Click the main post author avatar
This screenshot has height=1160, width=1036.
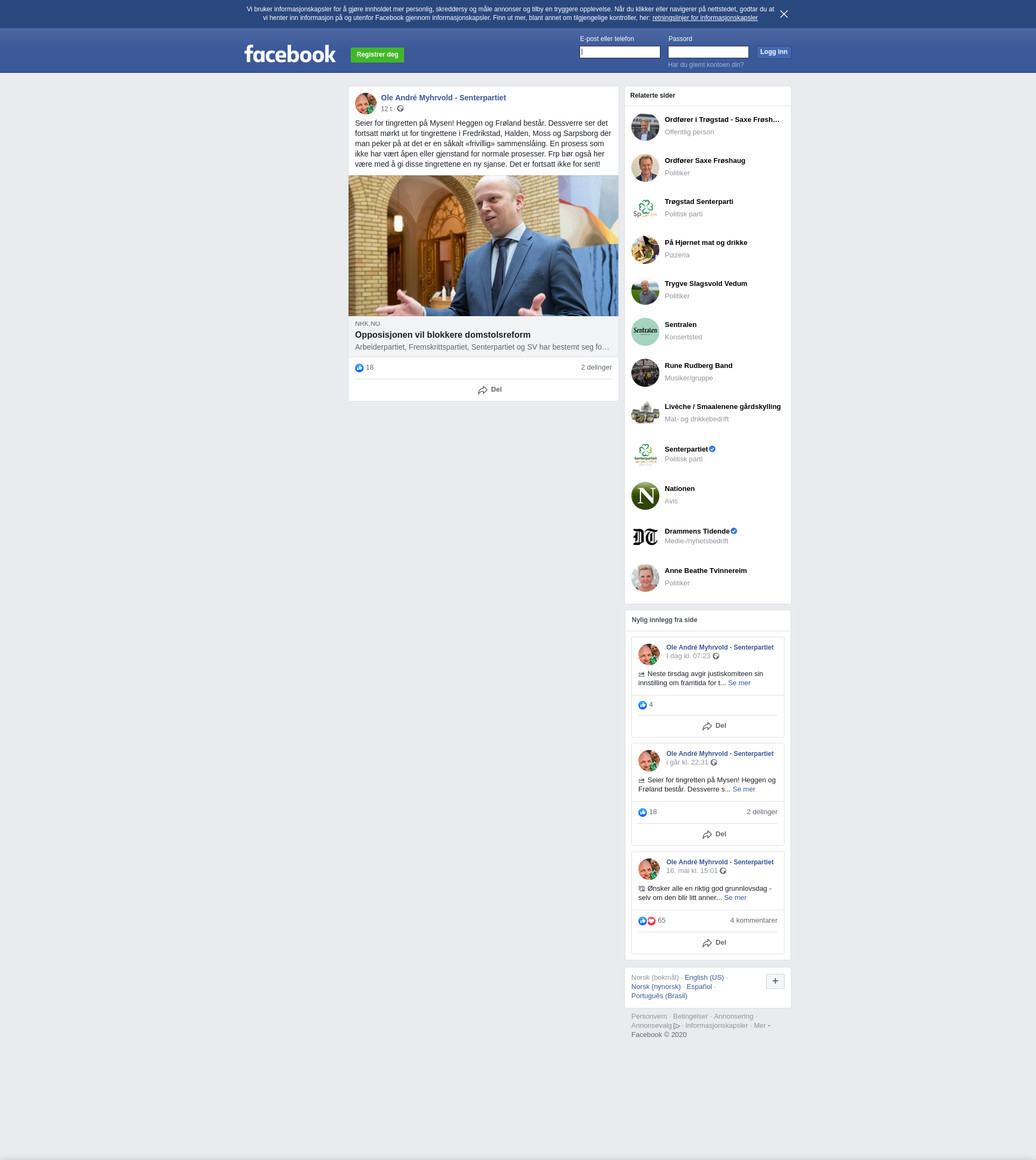366,104
